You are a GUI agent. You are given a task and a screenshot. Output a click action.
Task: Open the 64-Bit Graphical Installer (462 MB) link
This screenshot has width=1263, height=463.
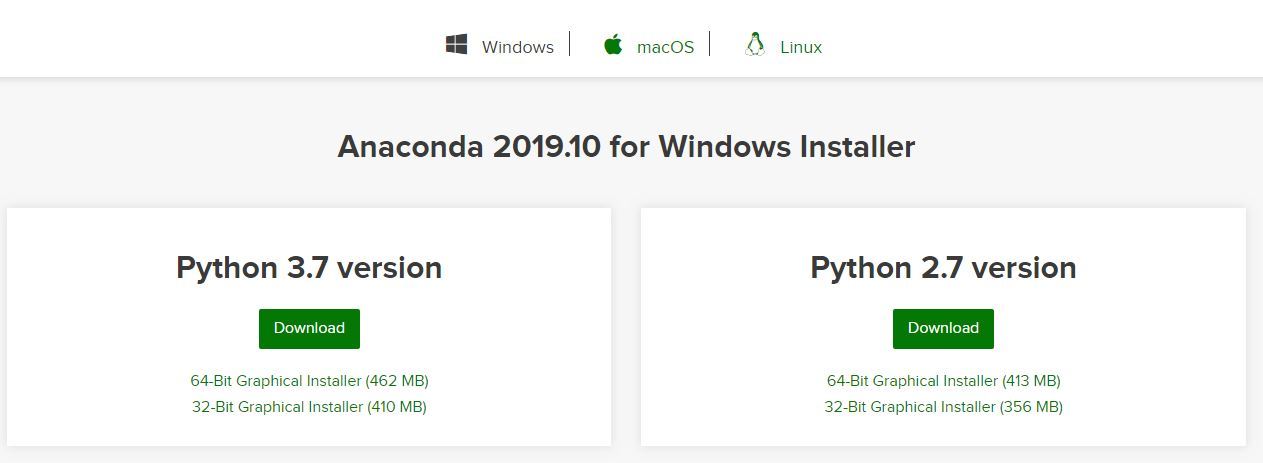pos(309,381)
